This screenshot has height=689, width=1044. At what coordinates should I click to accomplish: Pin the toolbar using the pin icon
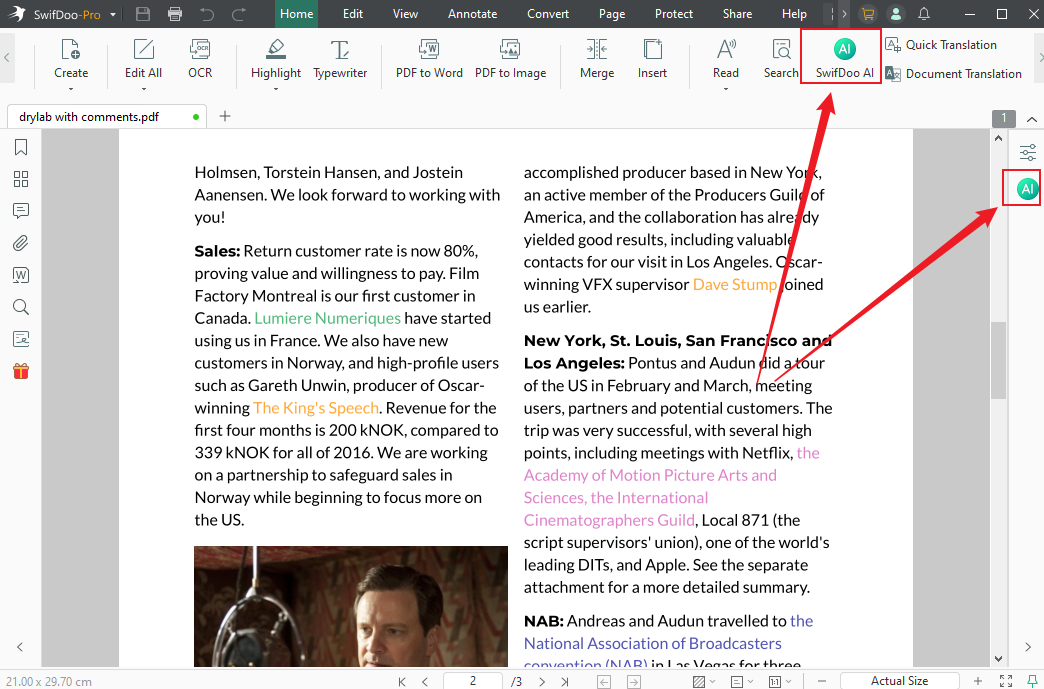coord(1034,681)
